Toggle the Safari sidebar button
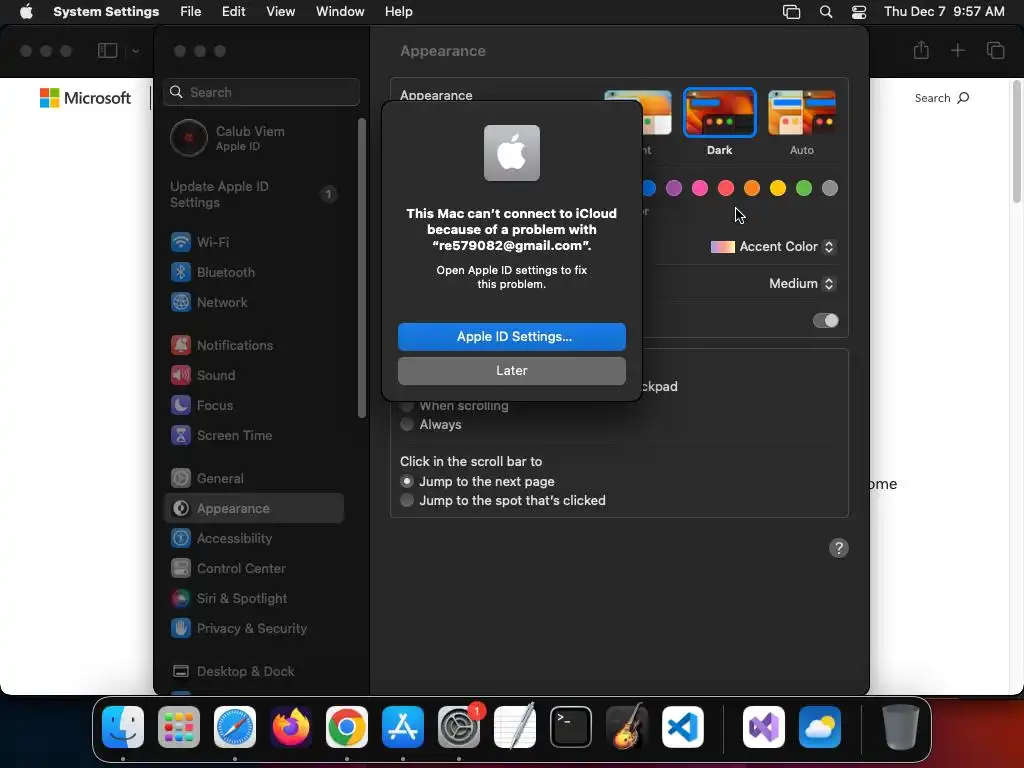Screen dimensions: 1024x768 coord(107,50)
